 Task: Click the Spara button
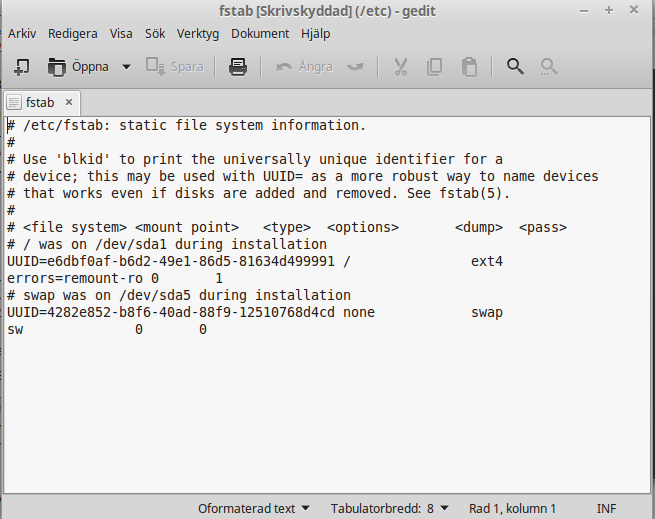(175, 67)
